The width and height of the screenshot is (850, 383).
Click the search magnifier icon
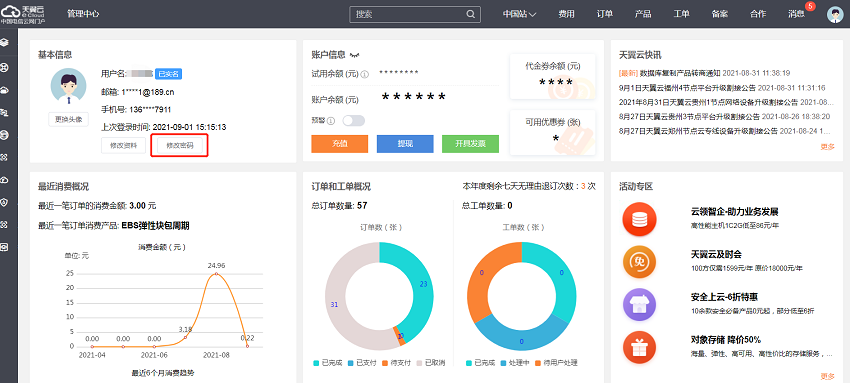point(471,15)
